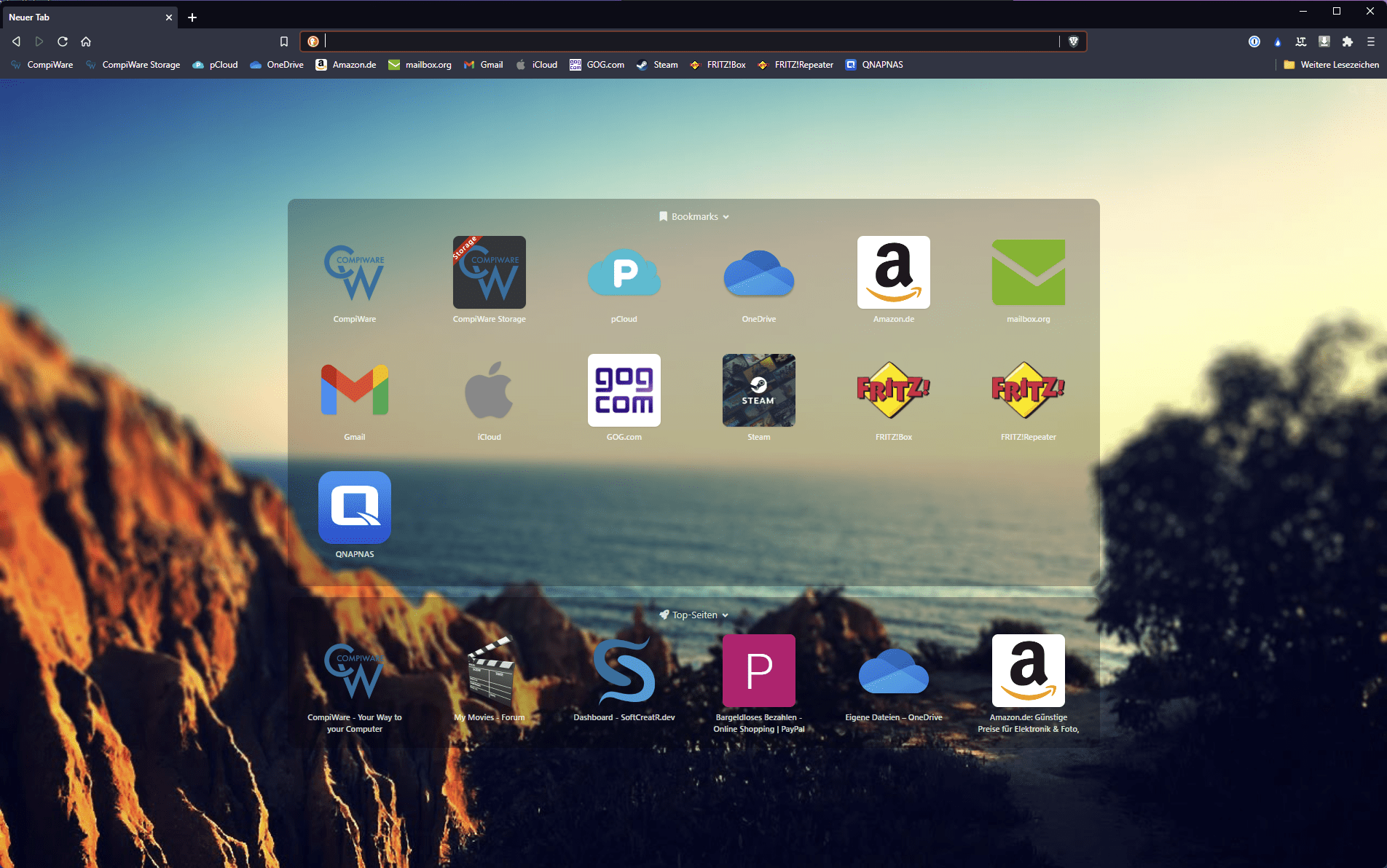Open the 1Password extension icon
Viewport: 1387px width, 868px height.
1254,42
